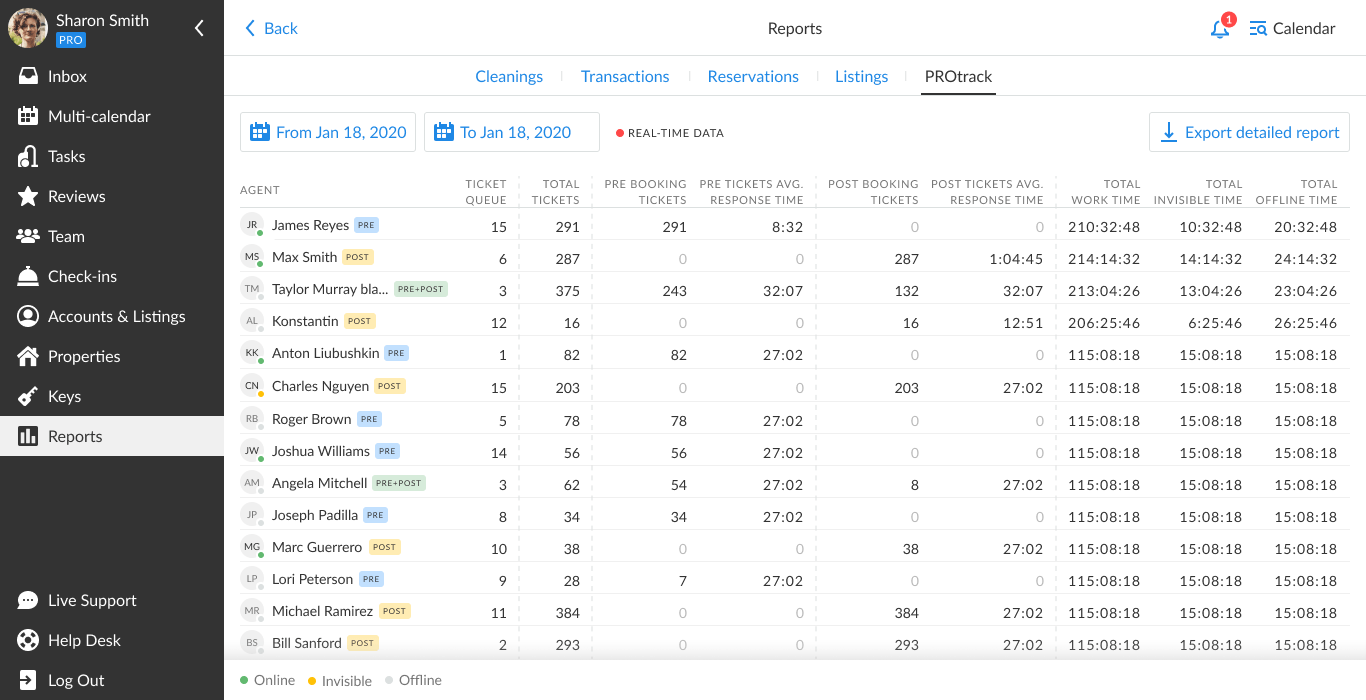Click Sharon Smith's profile avatar
Screen dimensions: 1366x700
point(28,28)
